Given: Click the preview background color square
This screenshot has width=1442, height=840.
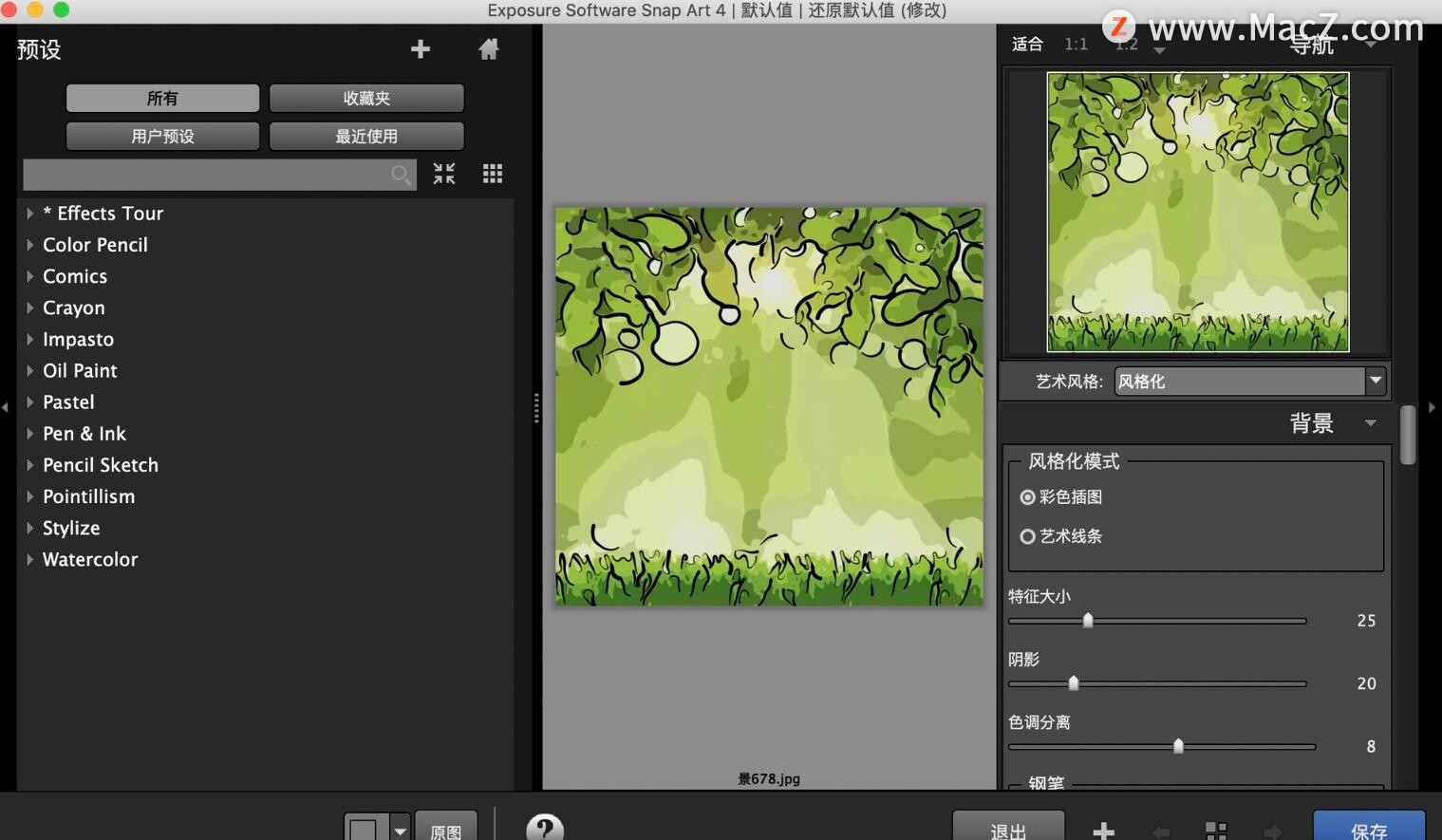Looking at the screenshot, I should (x=364, y=829).
